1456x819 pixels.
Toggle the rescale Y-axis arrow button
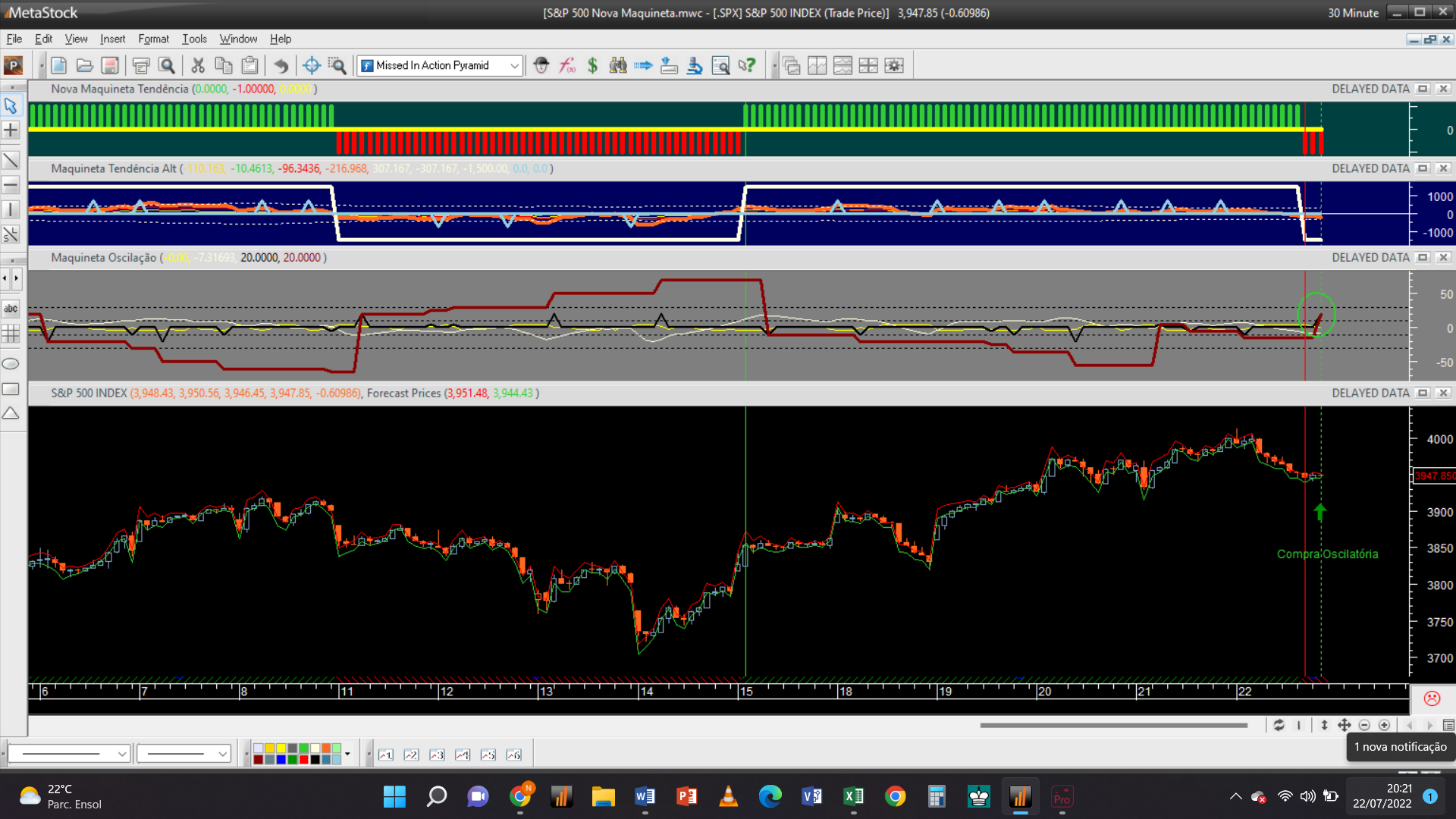click(x=1324, y=726)
